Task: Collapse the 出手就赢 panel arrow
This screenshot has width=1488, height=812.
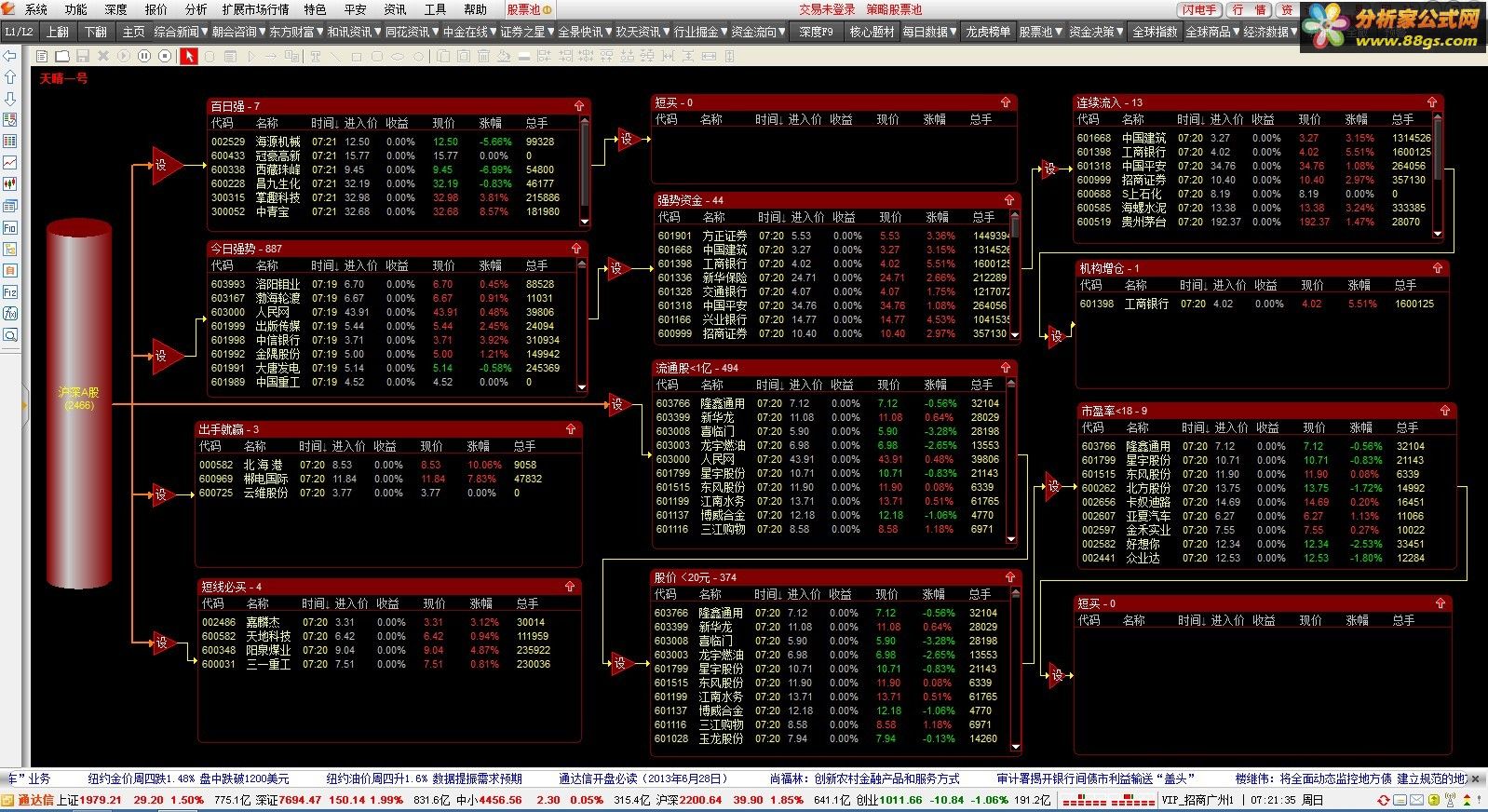Action: point(571,429)
